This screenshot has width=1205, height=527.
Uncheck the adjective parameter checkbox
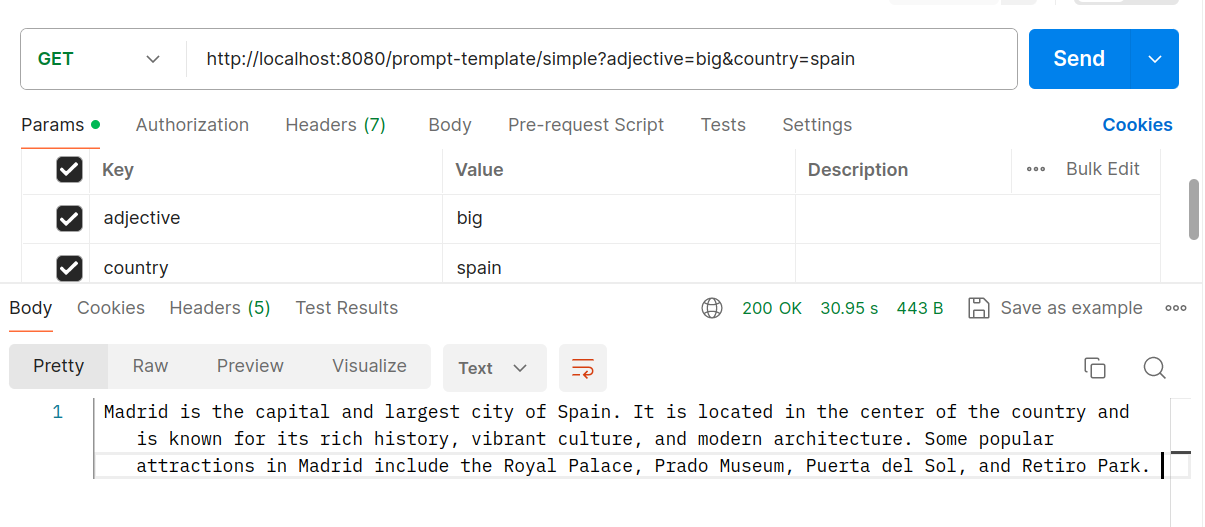click(x=69, y=218)
